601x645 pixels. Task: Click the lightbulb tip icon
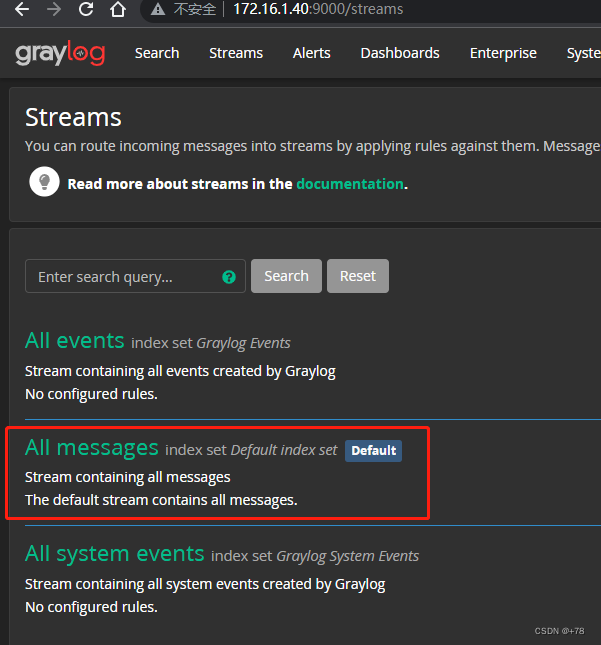(44, 181)
